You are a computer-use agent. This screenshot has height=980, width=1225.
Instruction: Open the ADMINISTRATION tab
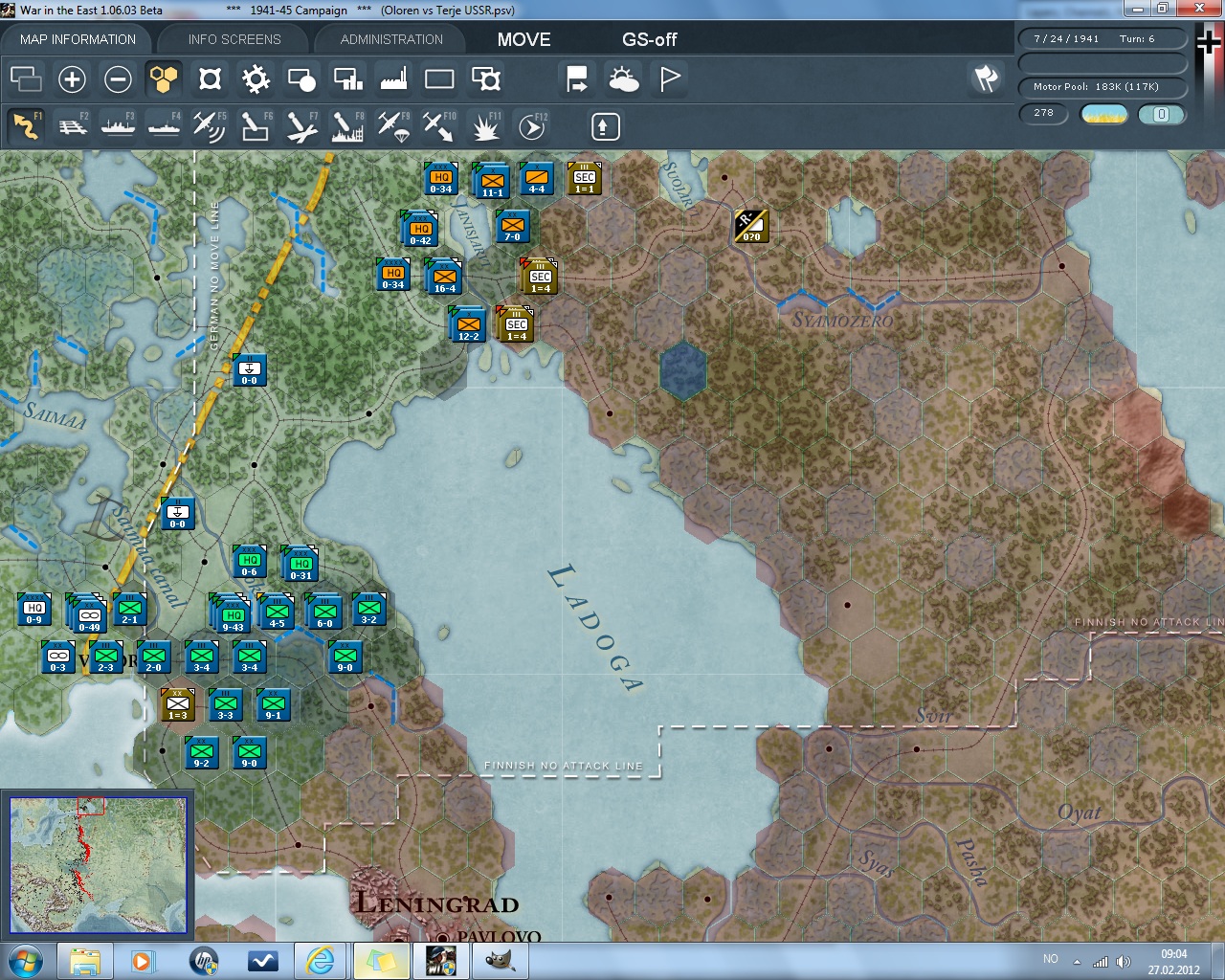391,39
